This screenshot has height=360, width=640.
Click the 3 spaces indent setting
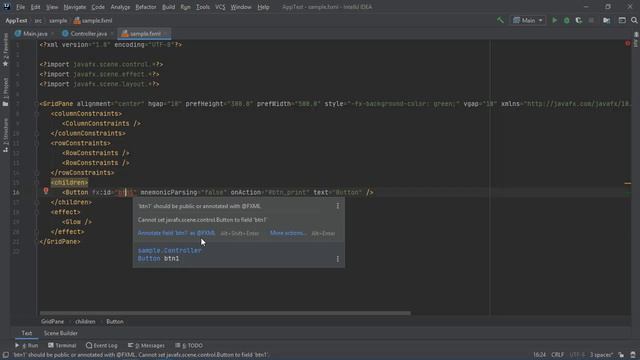601,355
